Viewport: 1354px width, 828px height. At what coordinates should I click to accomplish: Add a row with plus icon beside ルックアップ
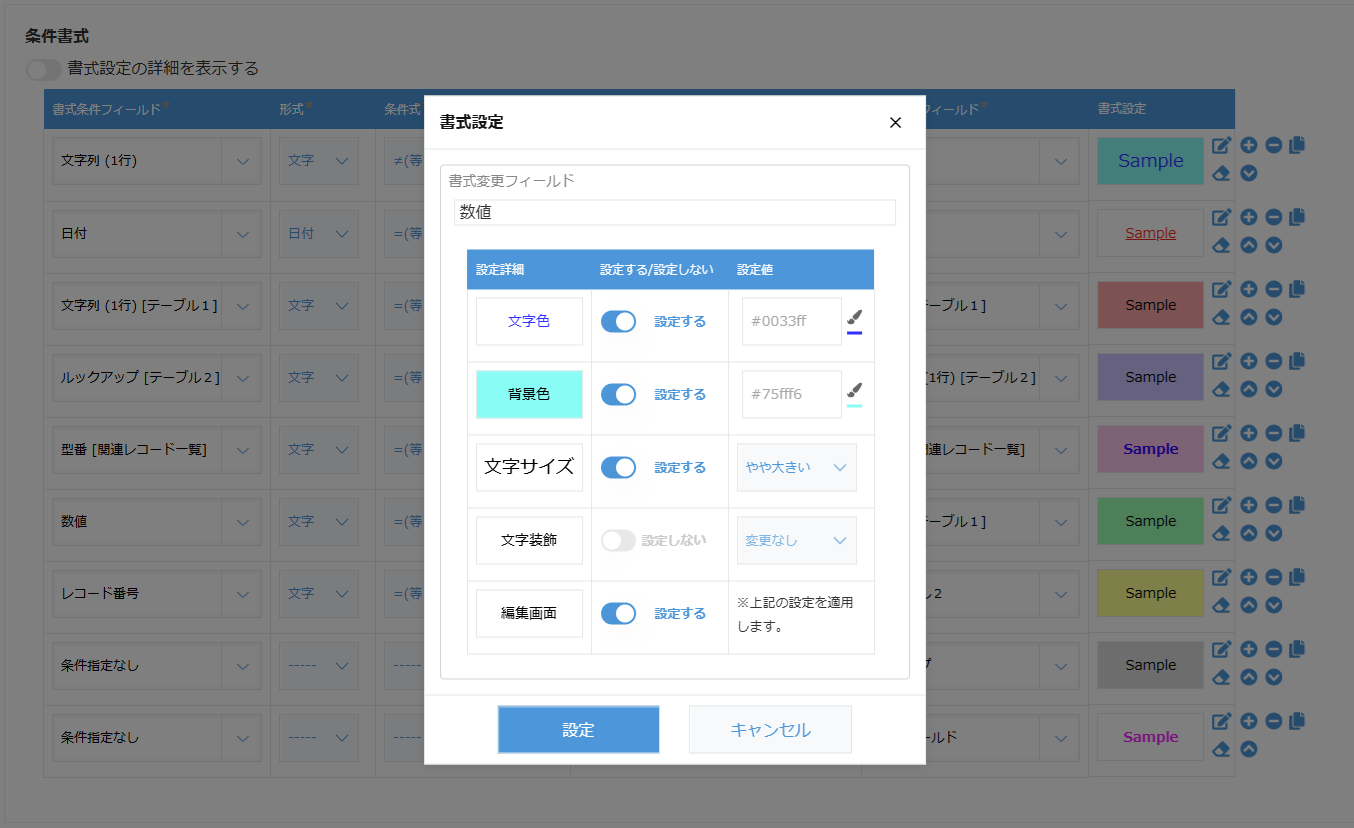click(1248, 361)
